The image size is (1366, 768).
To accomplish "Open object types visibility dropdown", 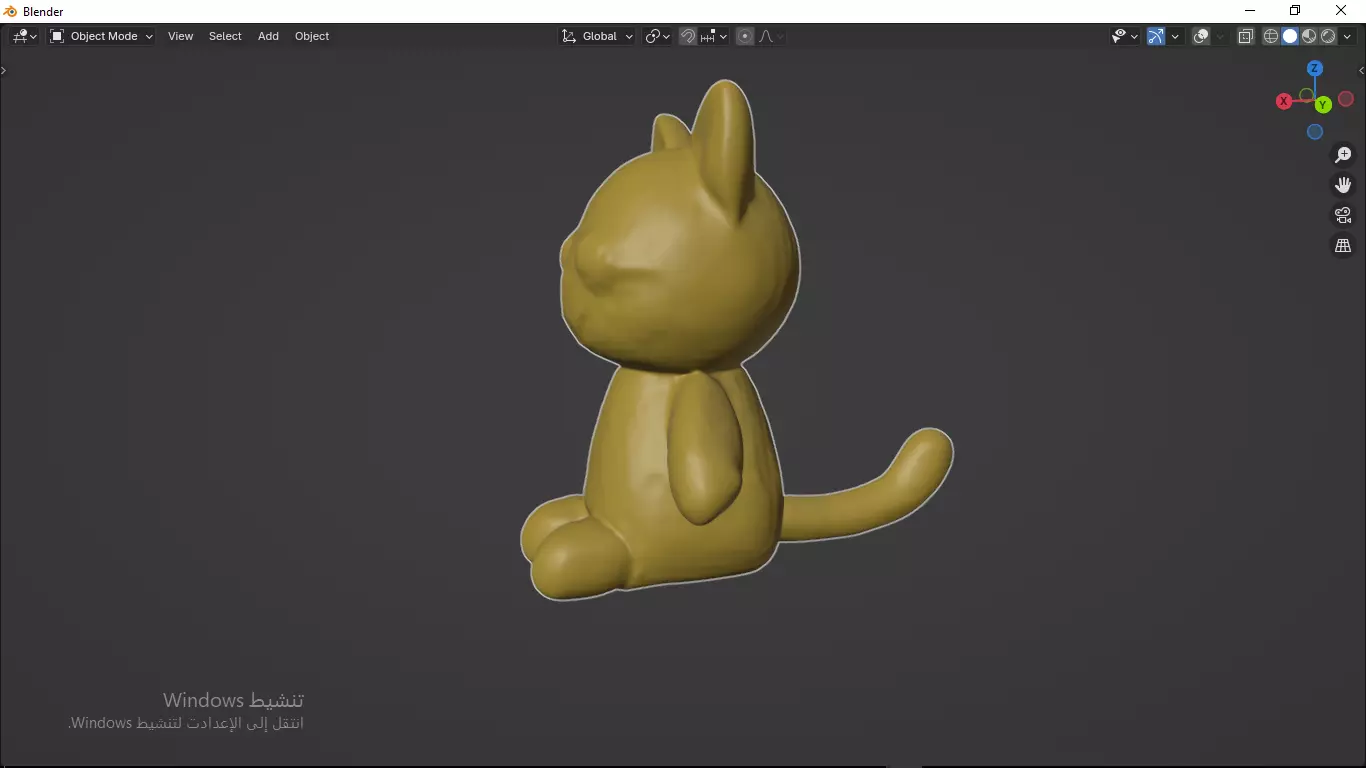I will coord(1125,36).
